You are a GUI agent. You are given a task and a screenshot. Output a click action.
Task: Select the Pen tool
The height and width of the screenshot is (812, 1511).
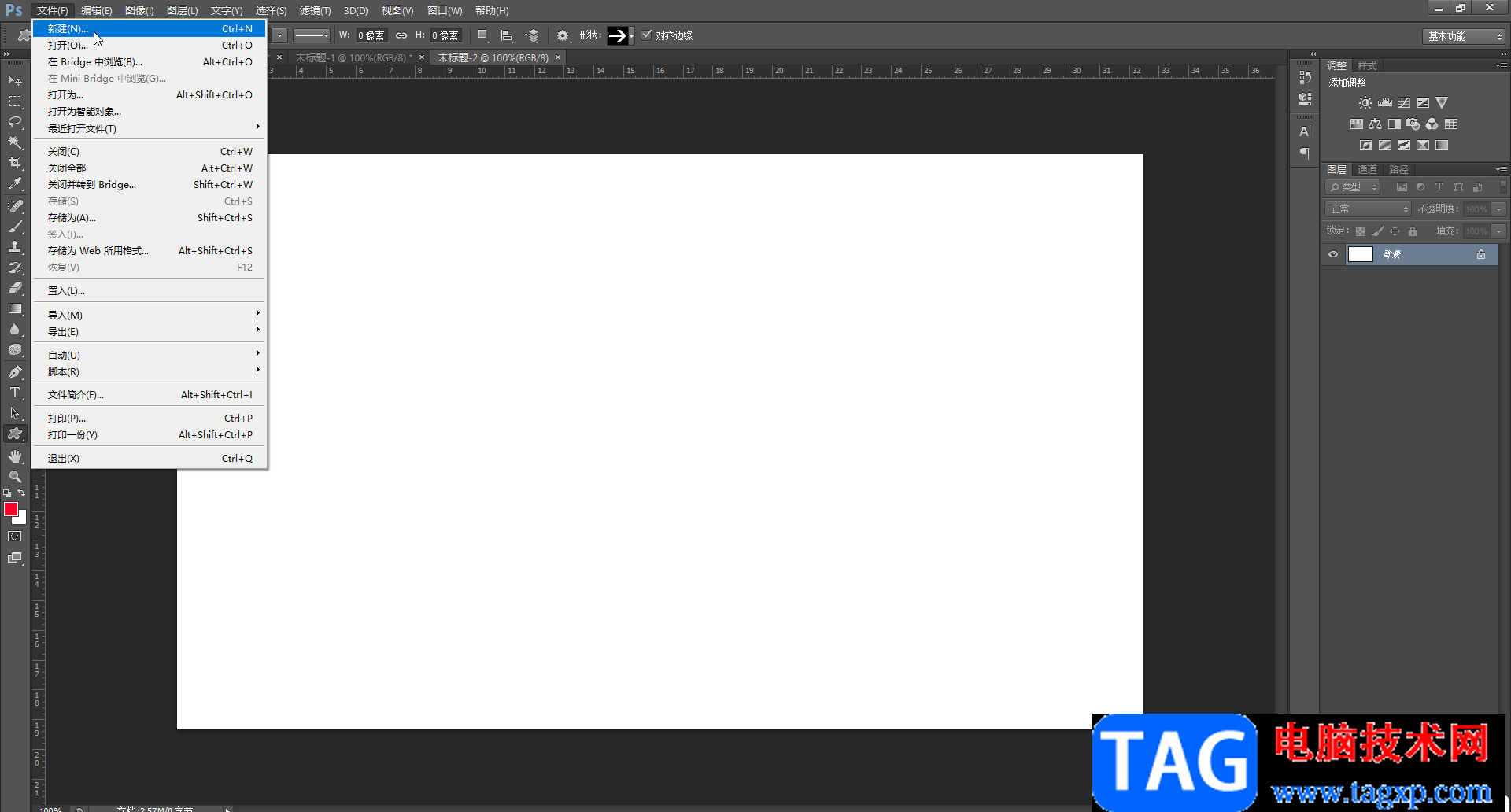tap(15, 372)
